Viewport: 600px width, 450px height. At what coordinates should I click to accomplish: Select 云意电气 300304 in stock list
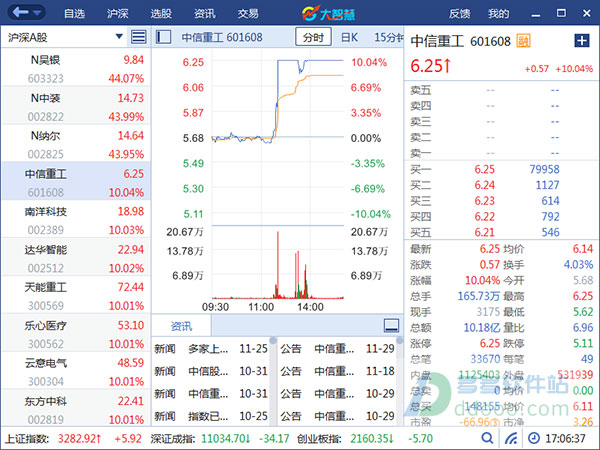point(76,371)
